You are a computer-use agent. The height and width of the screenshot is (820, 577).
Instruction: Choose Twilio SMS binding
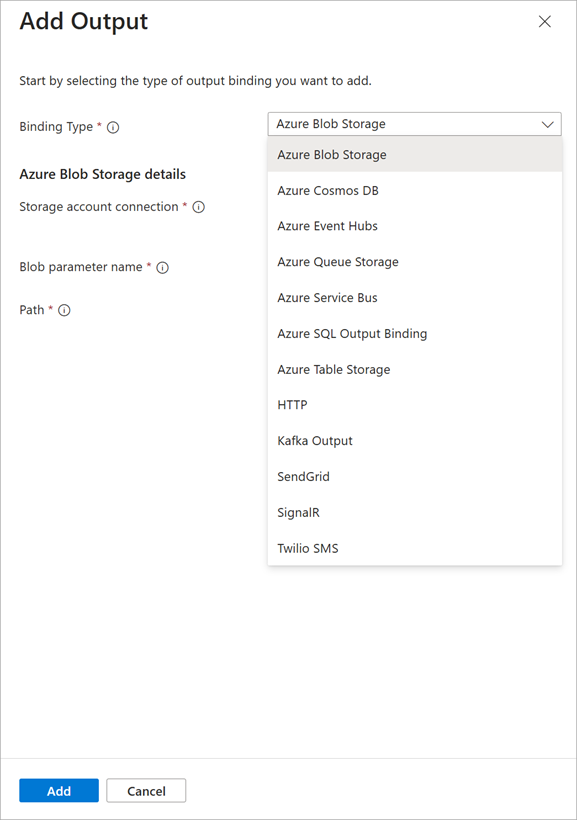[x=415, y=548]
